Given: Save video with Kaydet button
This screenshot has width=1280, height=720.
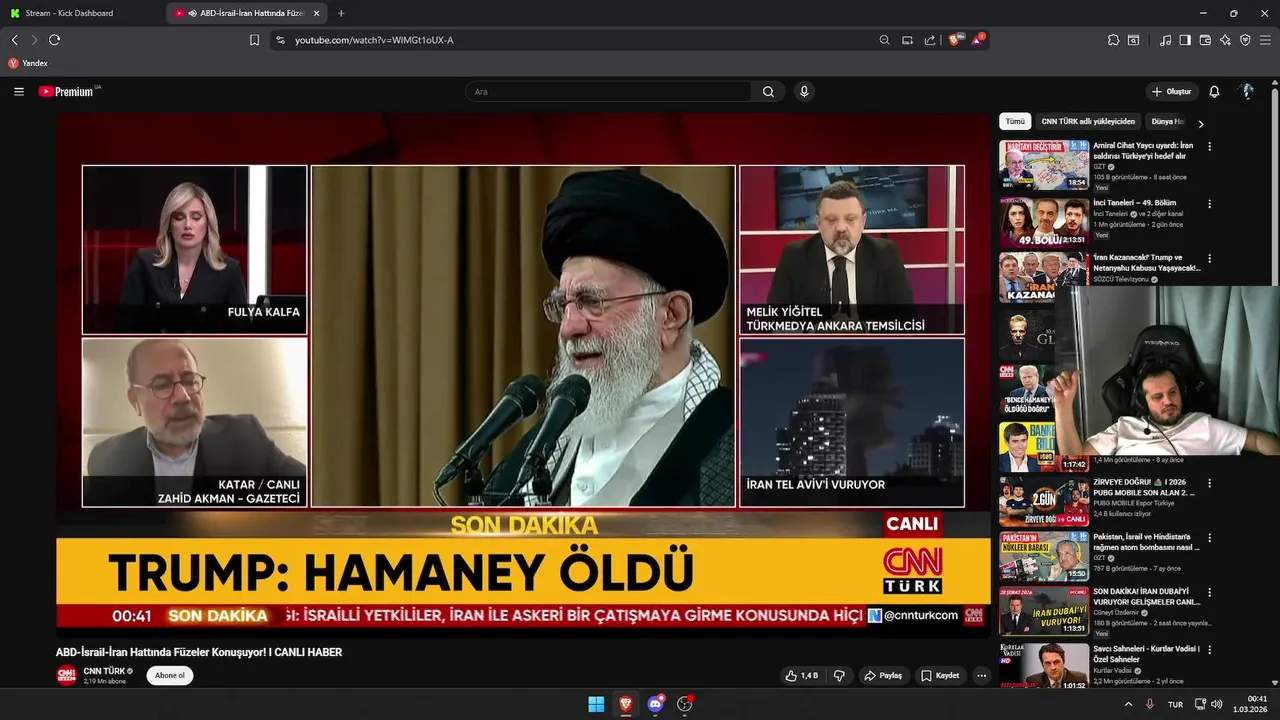Looking at the screenshot, I should click(x=940, y=676).
